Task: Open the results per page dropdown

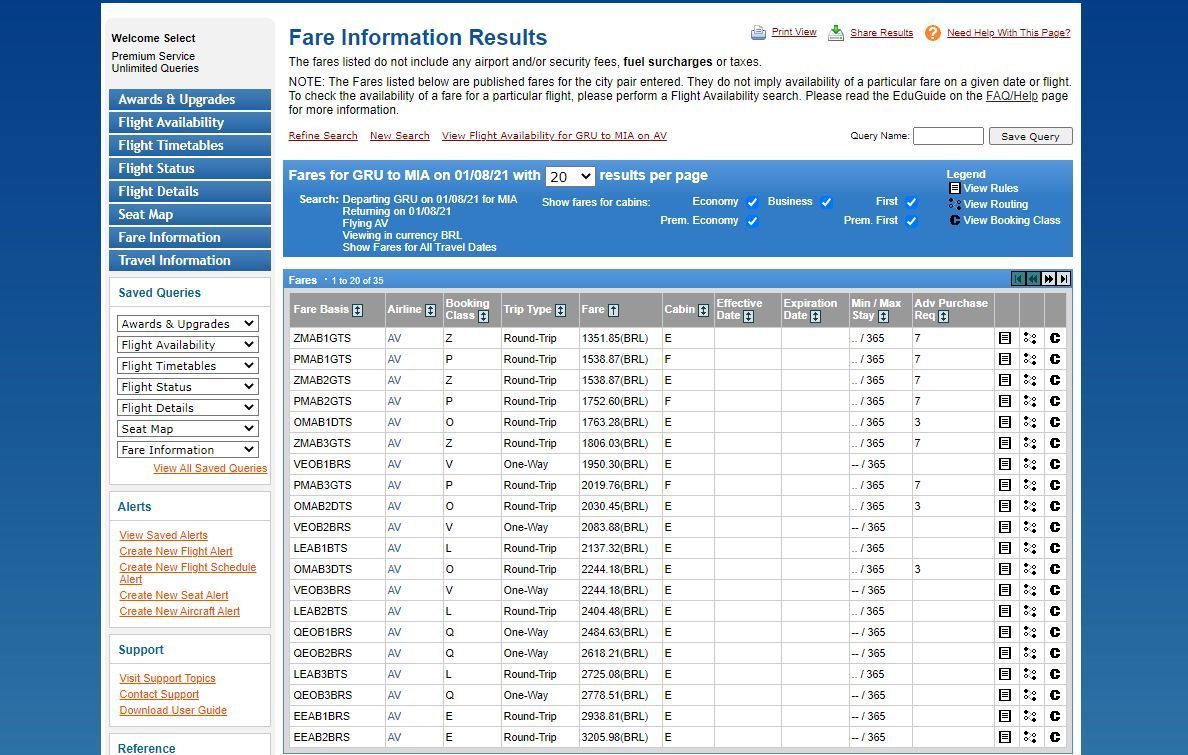Action: pyautogui.click(x=570, y=177)
